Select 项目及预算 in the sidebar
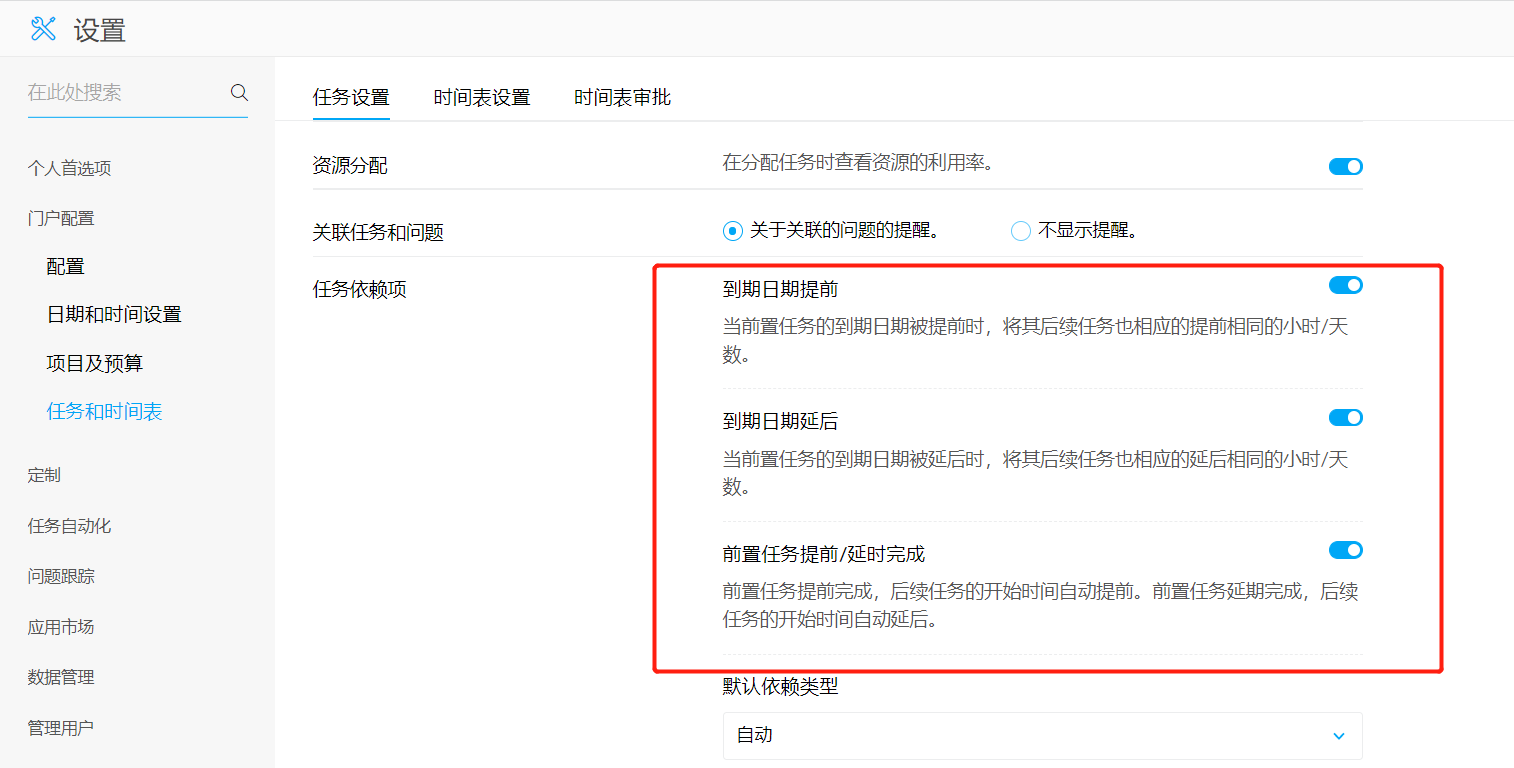The height and width of the screenshot is (768, 1514). (95, 363)
